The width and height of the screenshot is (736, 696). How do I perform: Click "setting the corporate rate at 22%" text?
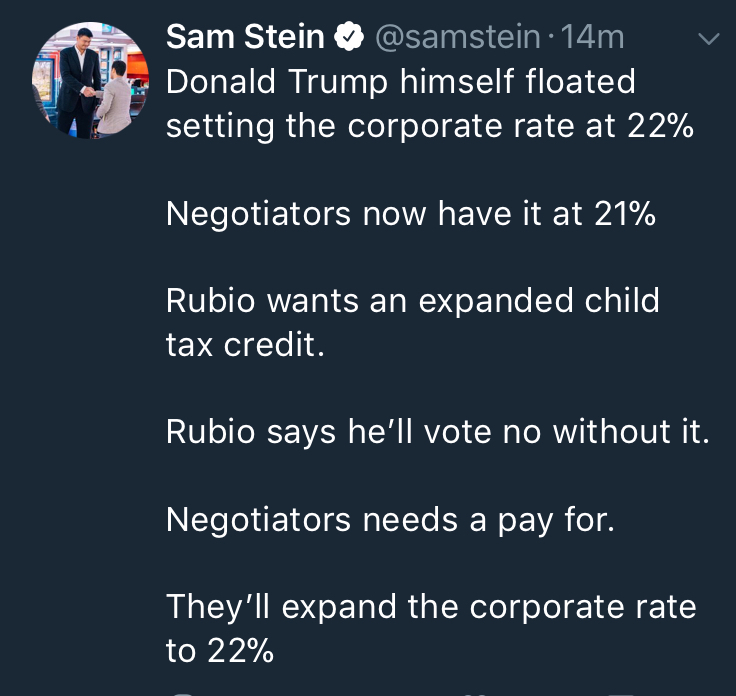pos(429,127)
